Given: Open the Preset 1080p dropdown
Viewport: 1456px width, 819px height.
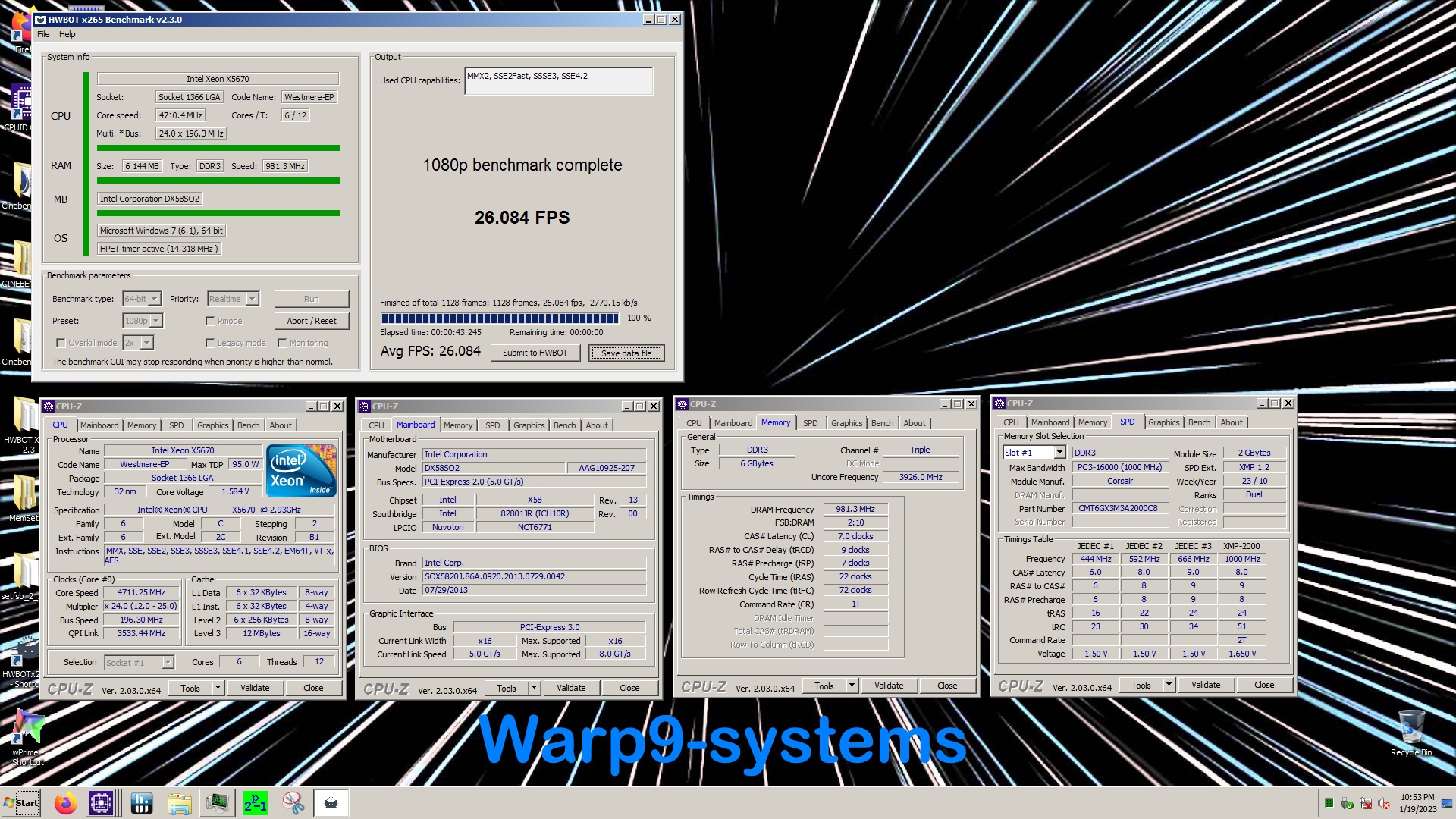Looking at the screenshot, I should click(143, 321).
